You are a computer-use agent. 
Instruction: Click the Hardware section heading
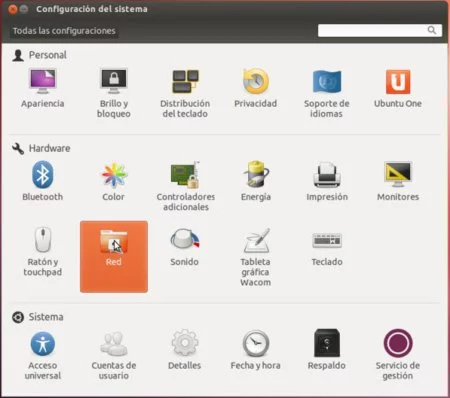click(49, 148)
